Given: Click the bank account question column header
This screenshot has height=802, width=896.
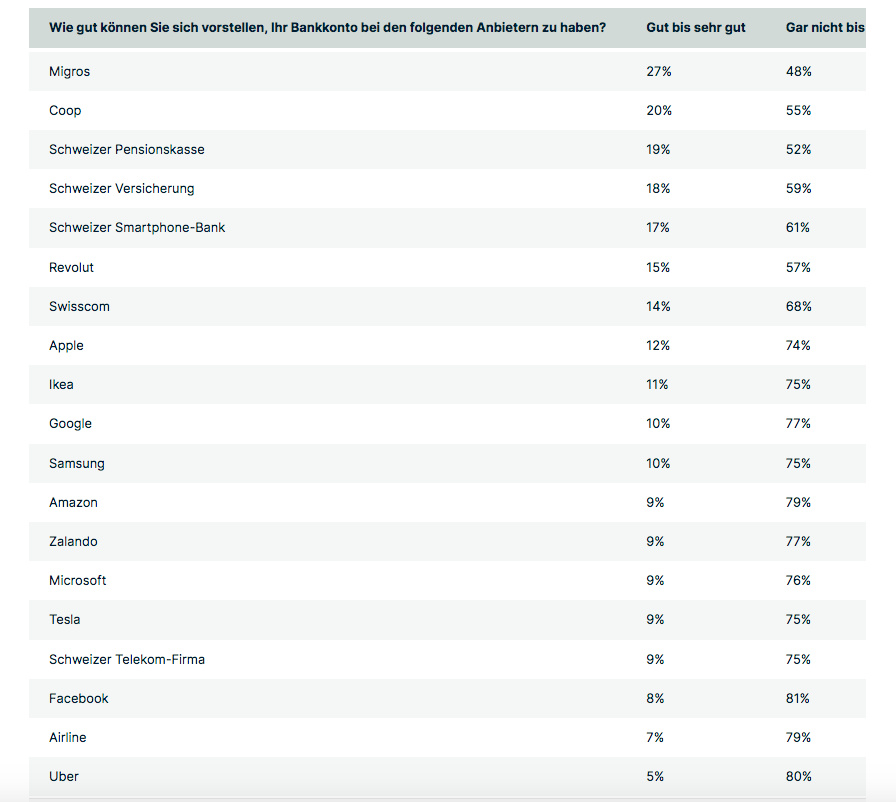Looking at the screenshot, I should (326, 28).
